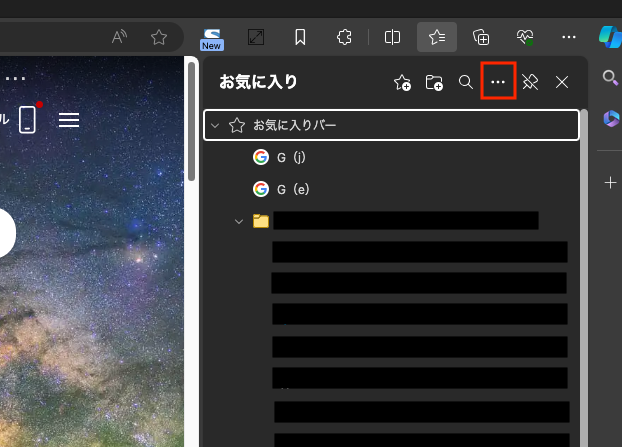This screenshot has height=447, width=622.
Task: Collapse the yellow folder chevron
Action: pyautogui.click(x=239, y=221)
